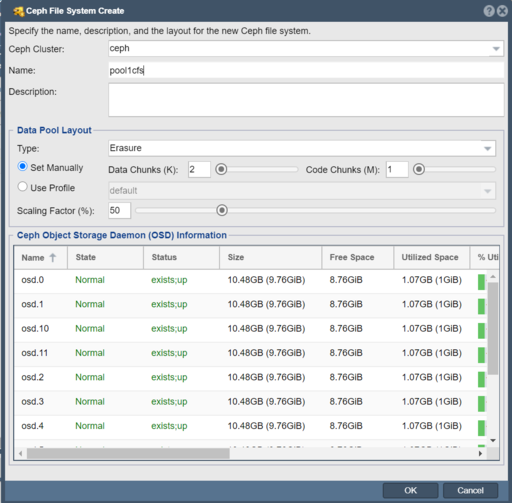Click the Normal state of osd.3
Image resolution: width=512 pixels, height=503 pixels.
coord(90,402)
